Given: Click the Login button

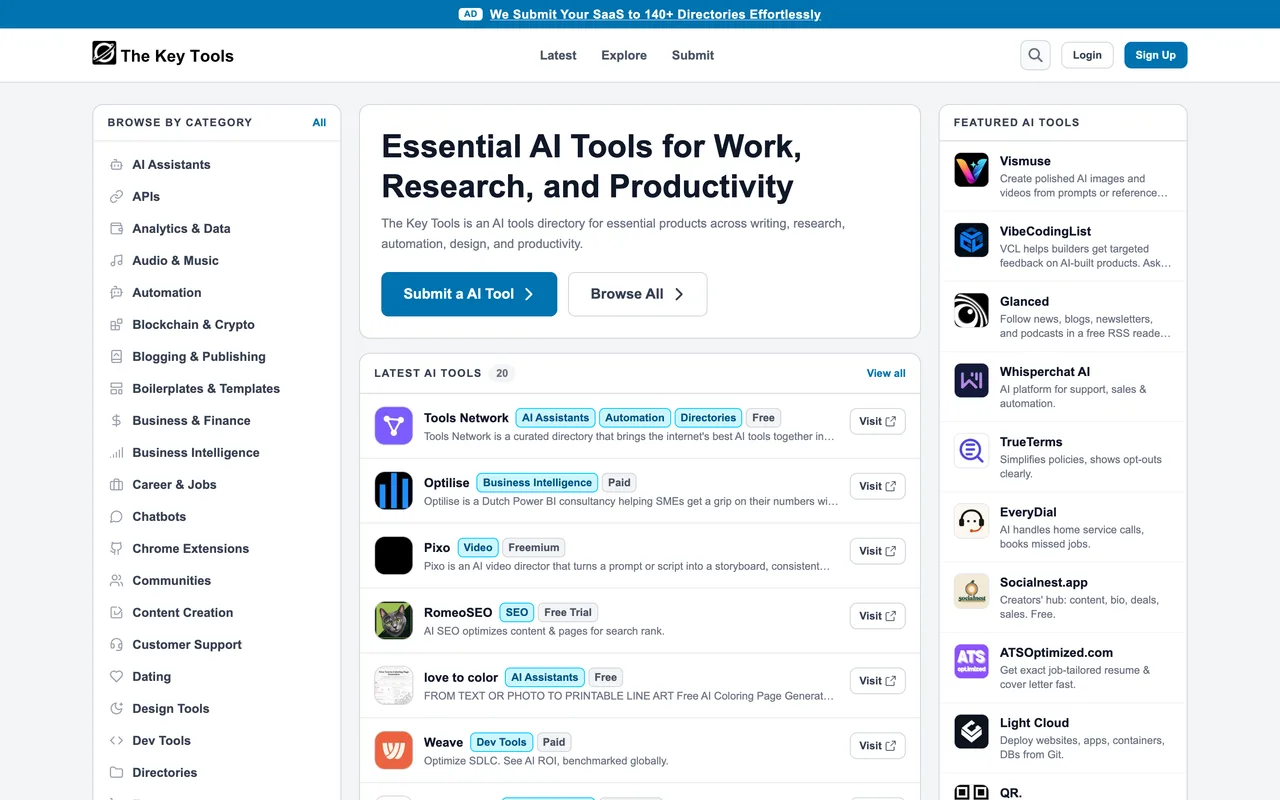Looking at the screenshot, I should [x=1087, y=55].
